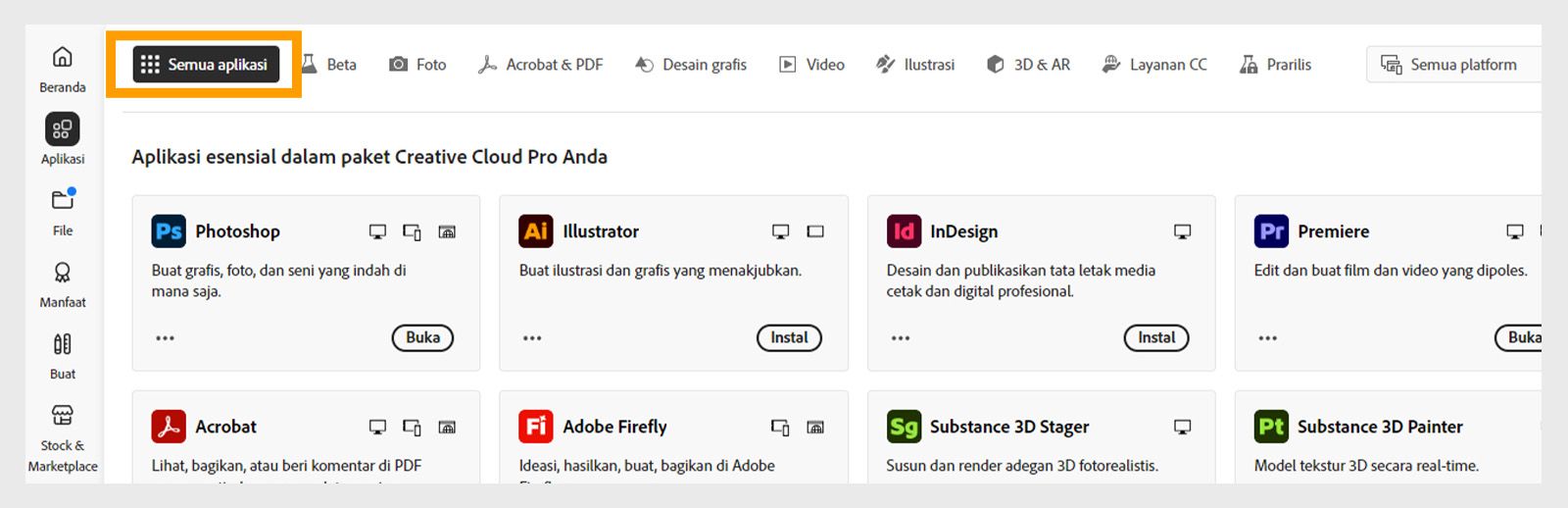Viewport: 1568px width, 508px height.
Task: Install Illustrator with the Instal button
Action: tap(789, 337)
